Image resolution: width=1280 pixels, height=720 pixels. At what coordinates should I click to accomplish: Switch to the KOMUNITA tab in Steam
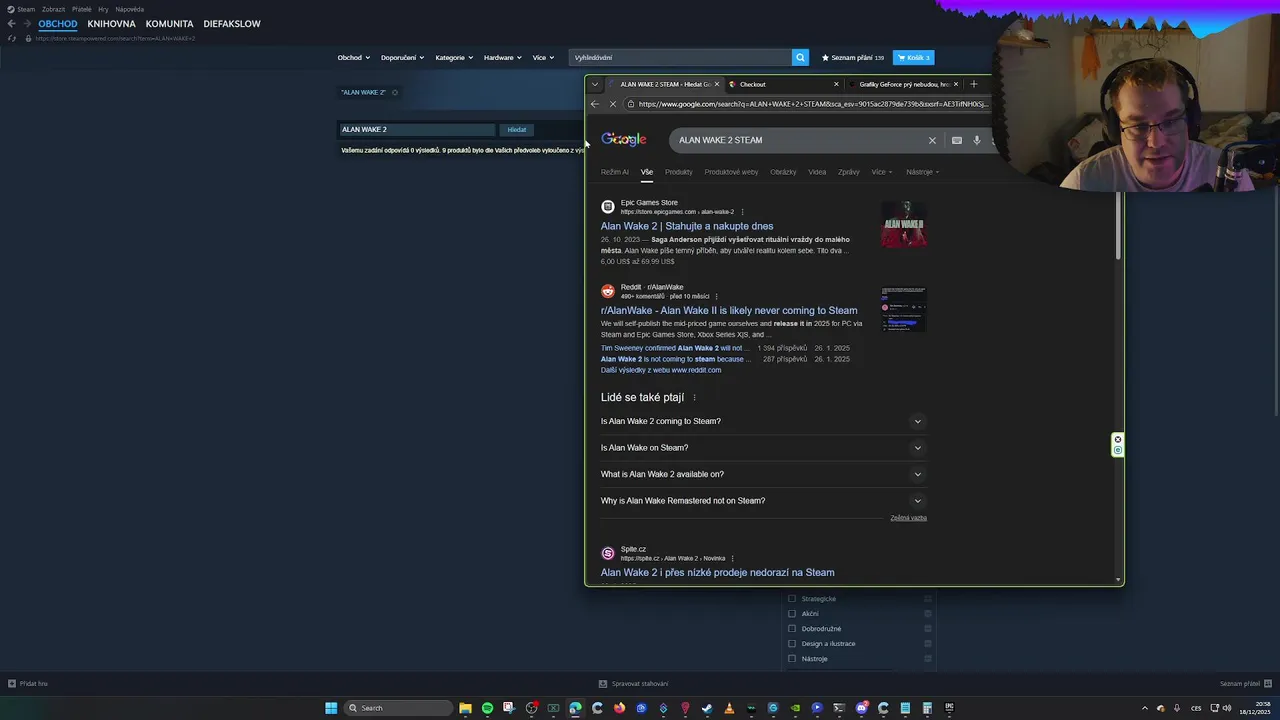169,23
